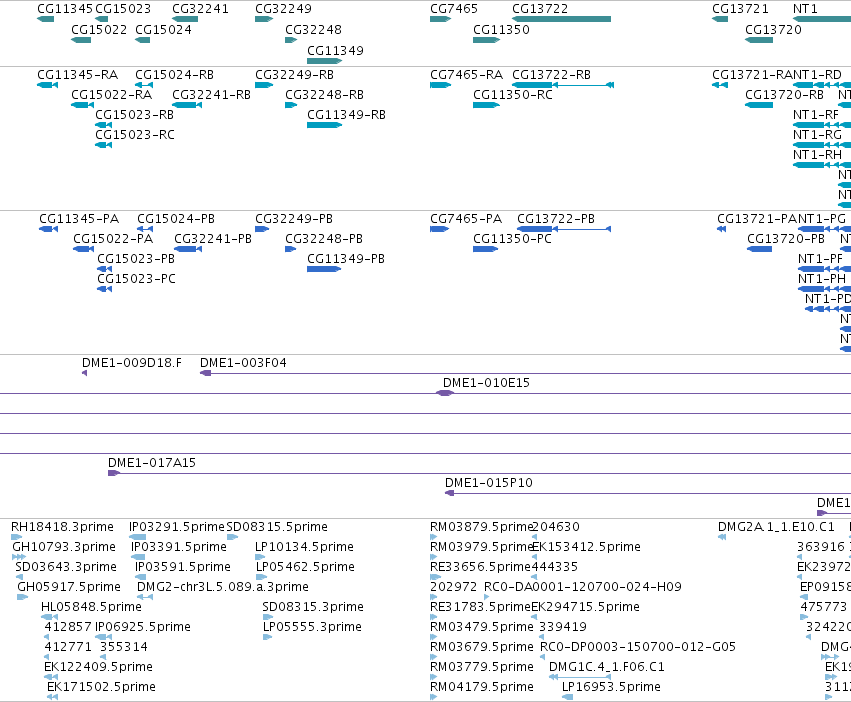Open the CG32249-RB transcript label
This screenshot has height=702, width=851.
(295, 75)
